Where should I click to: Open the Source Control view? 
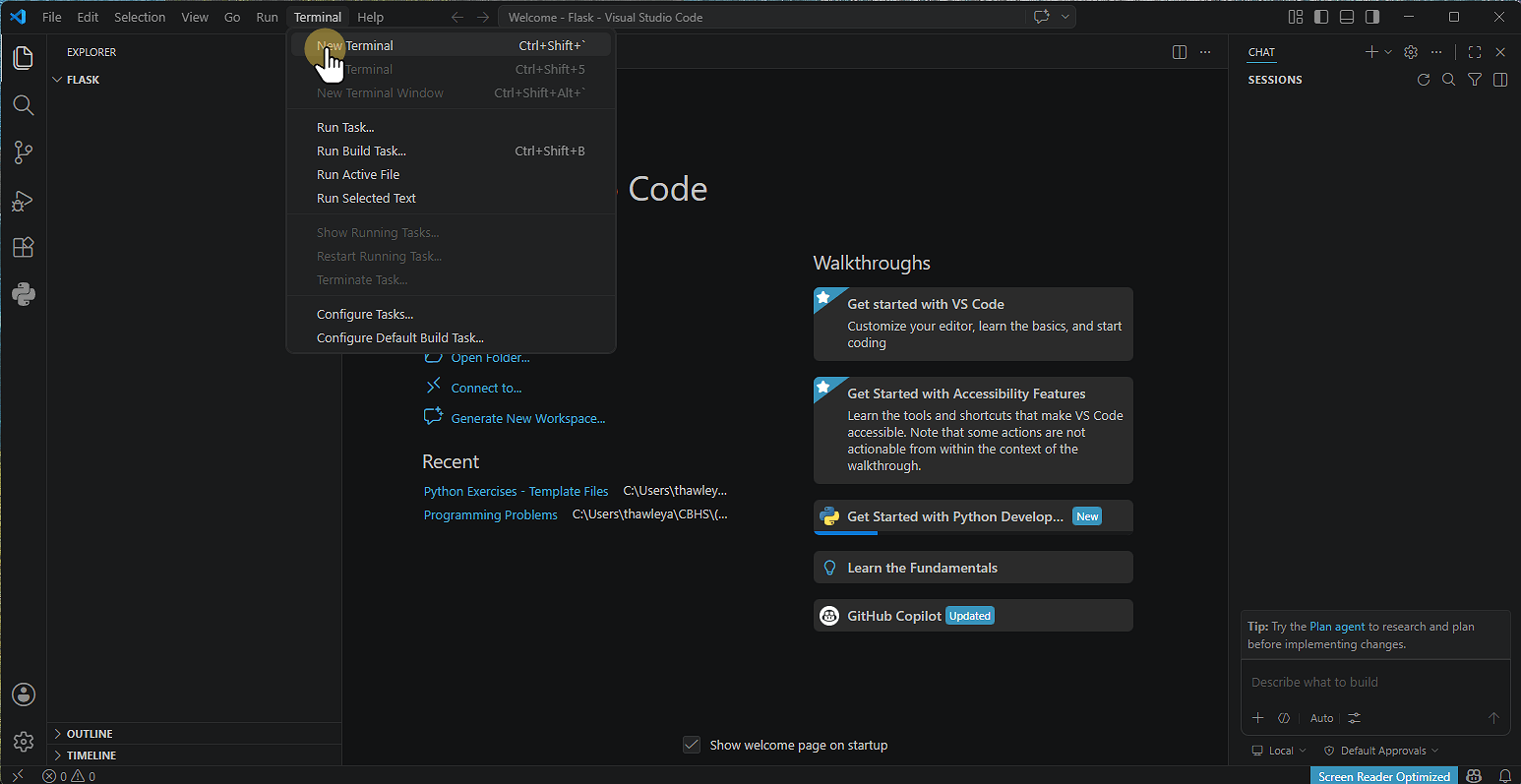(24, 152)
